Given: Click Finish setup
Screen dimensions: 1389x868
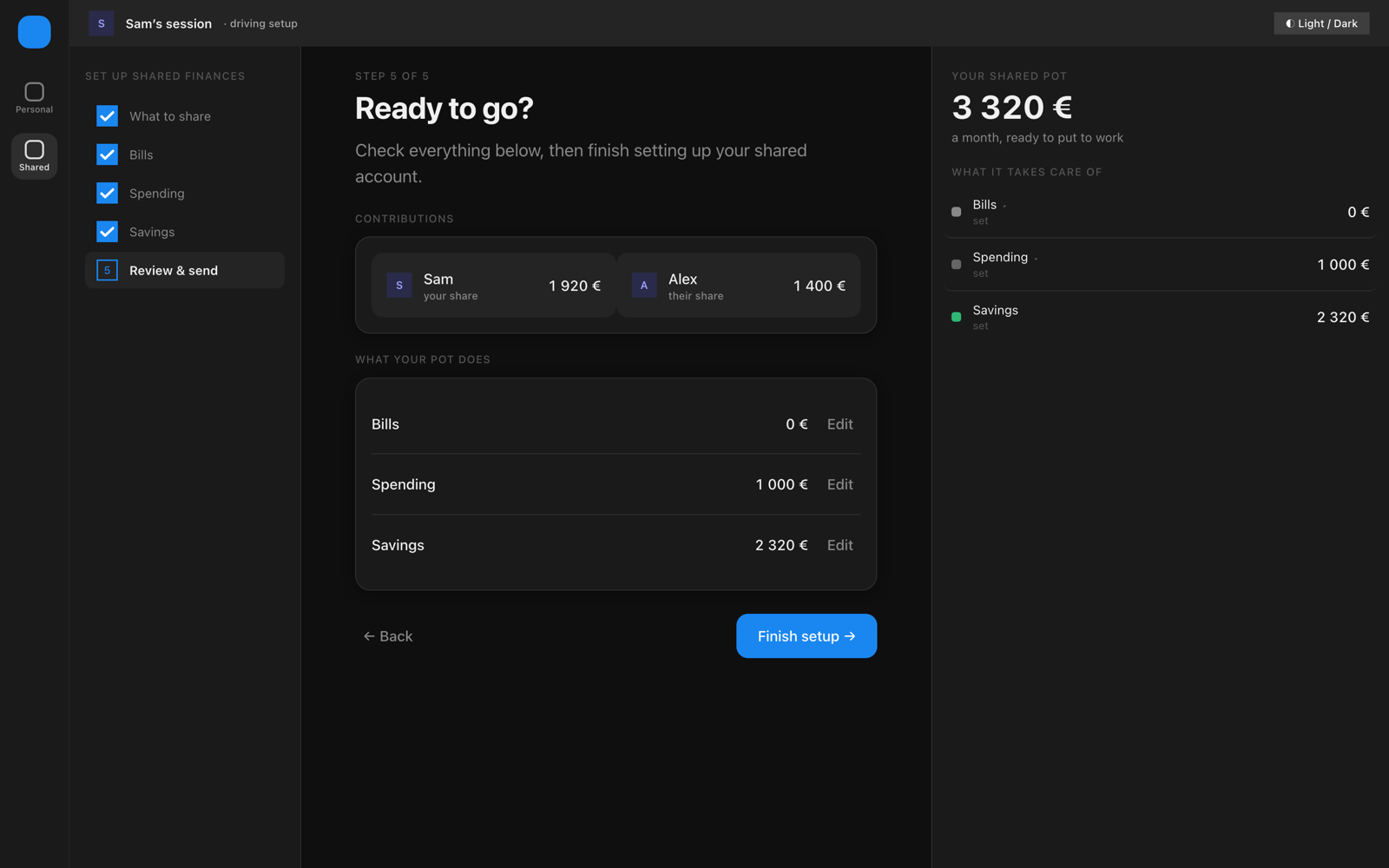Looking at the screenshot, I should (x=806, y=636).
